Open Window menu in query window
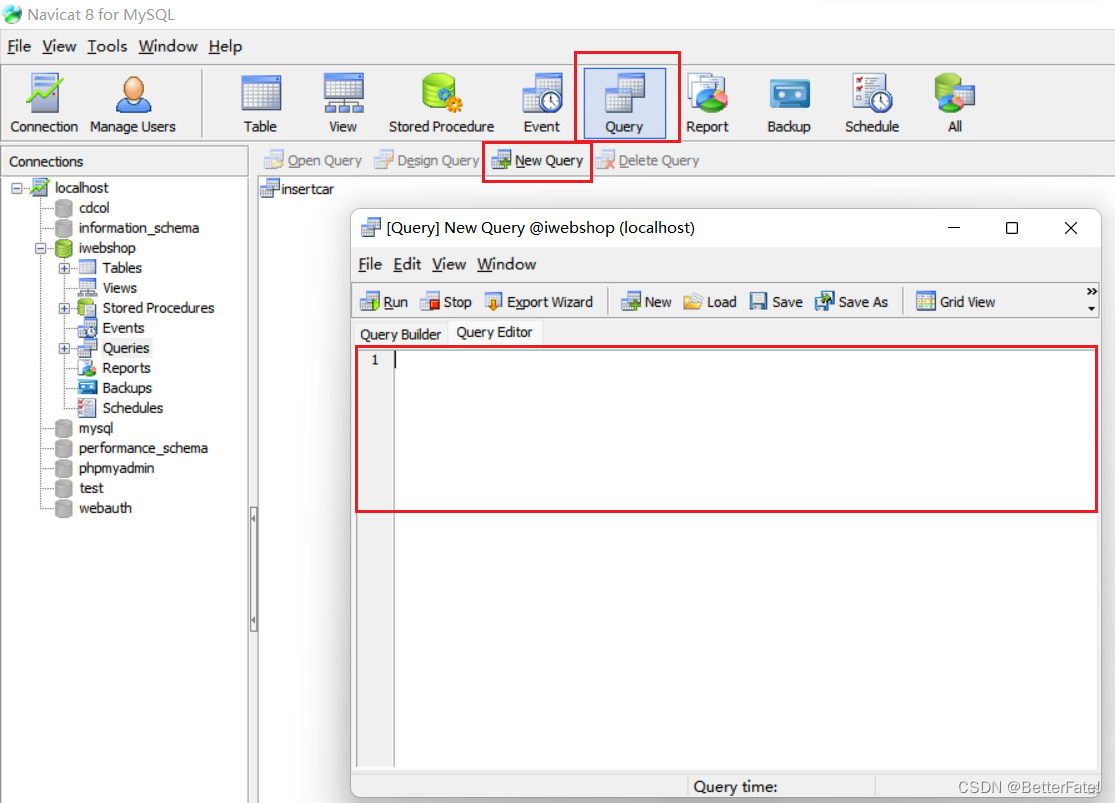The width and height of the screenshot is (1115, 803). [506, 265]
